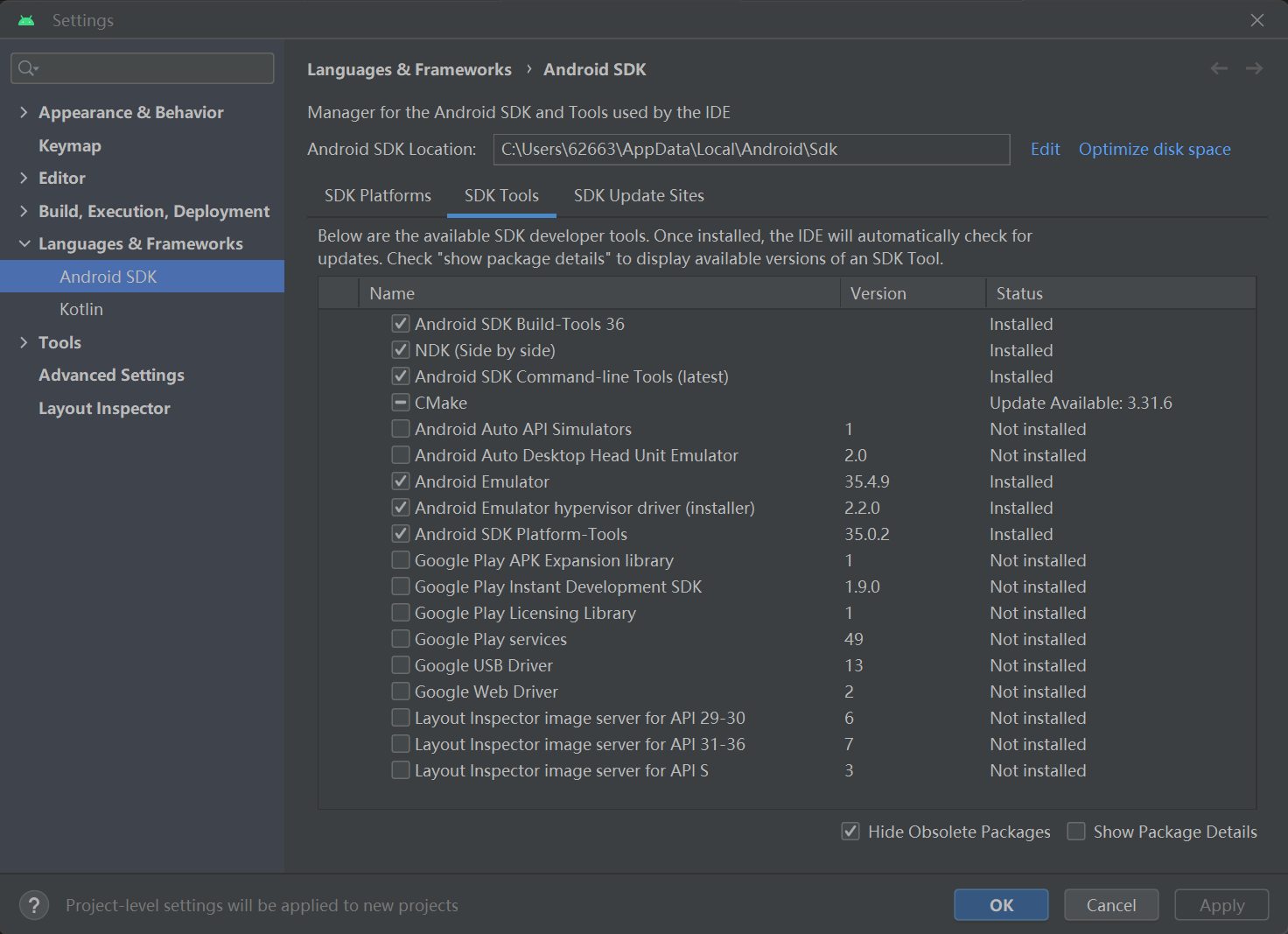Click version 35.4.9 cell
1288x934 pixels.
click(x=867, y=481)
